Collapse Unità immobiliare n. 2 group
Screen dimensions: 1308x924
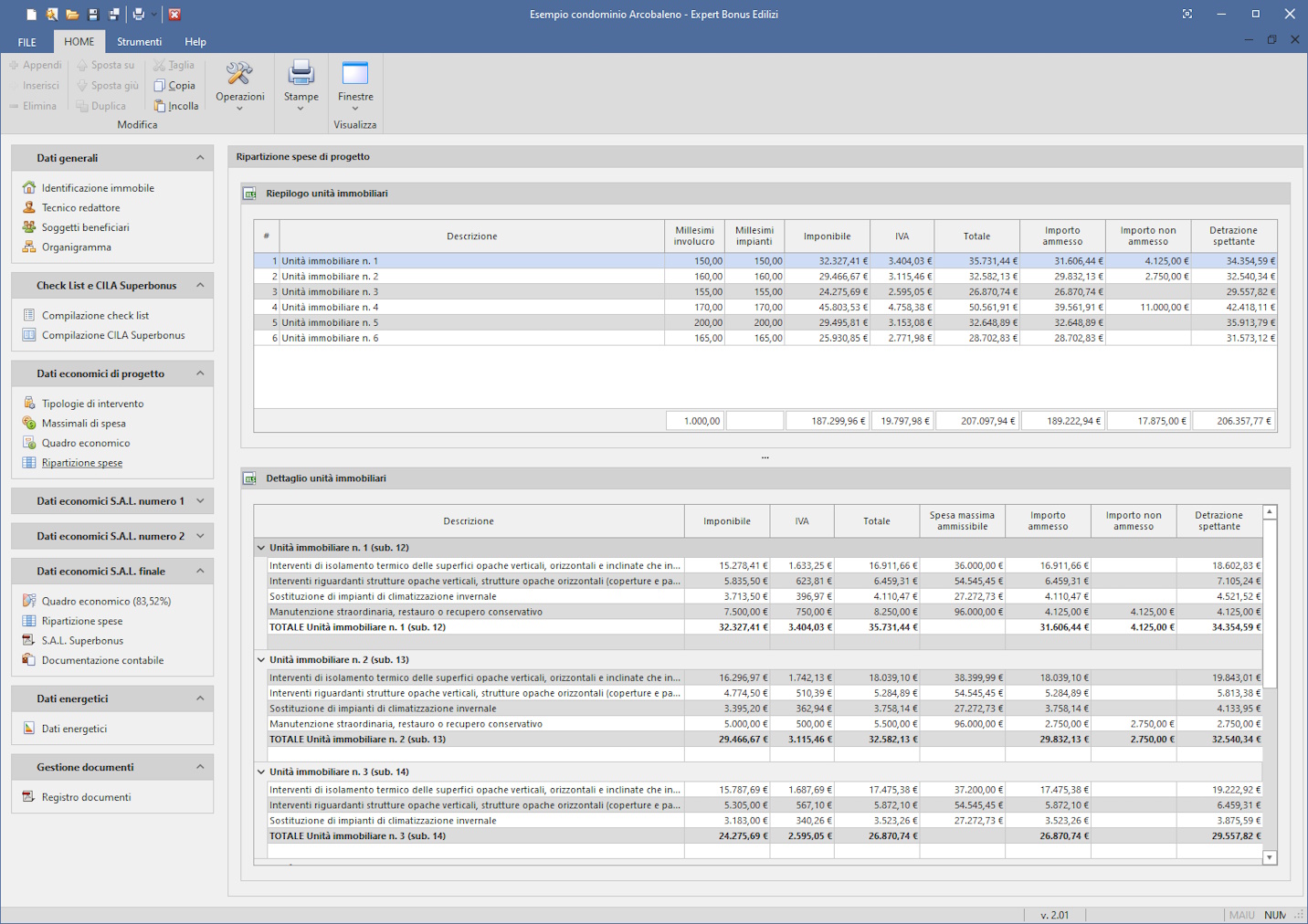[x=261, y=659]
